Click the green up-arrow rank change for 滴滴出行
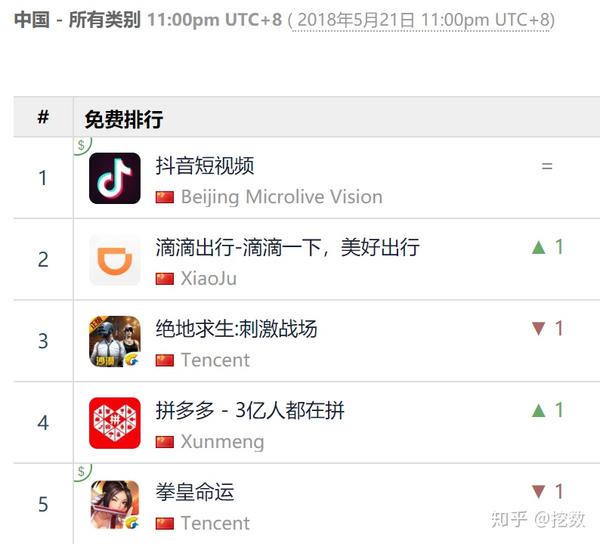Viewport: 600px width, 544px height. click(x=548, y=247)
